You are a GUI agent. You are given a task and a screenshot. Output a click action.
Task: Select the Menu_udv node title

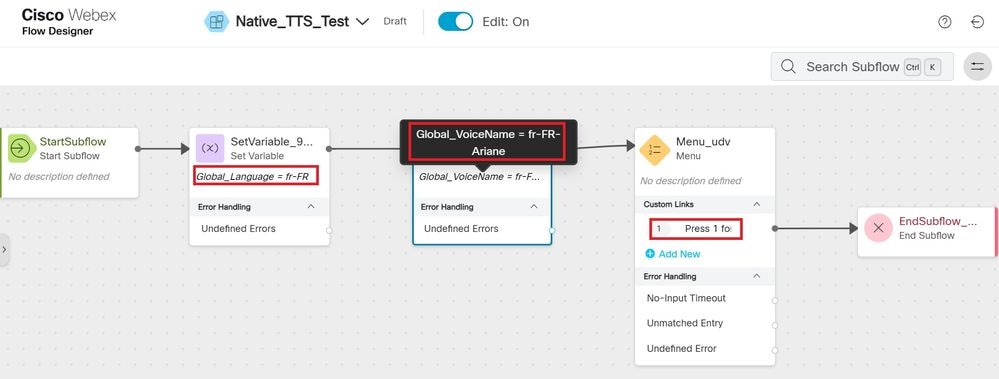[703, 142]
